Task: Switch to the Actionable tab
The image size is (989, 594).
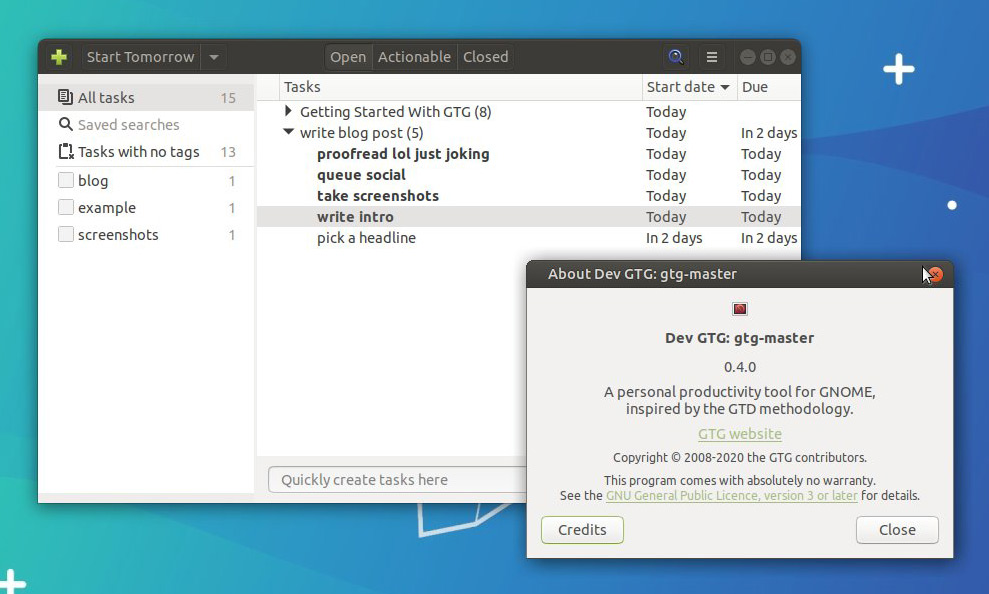Action: tap(414, 57)
